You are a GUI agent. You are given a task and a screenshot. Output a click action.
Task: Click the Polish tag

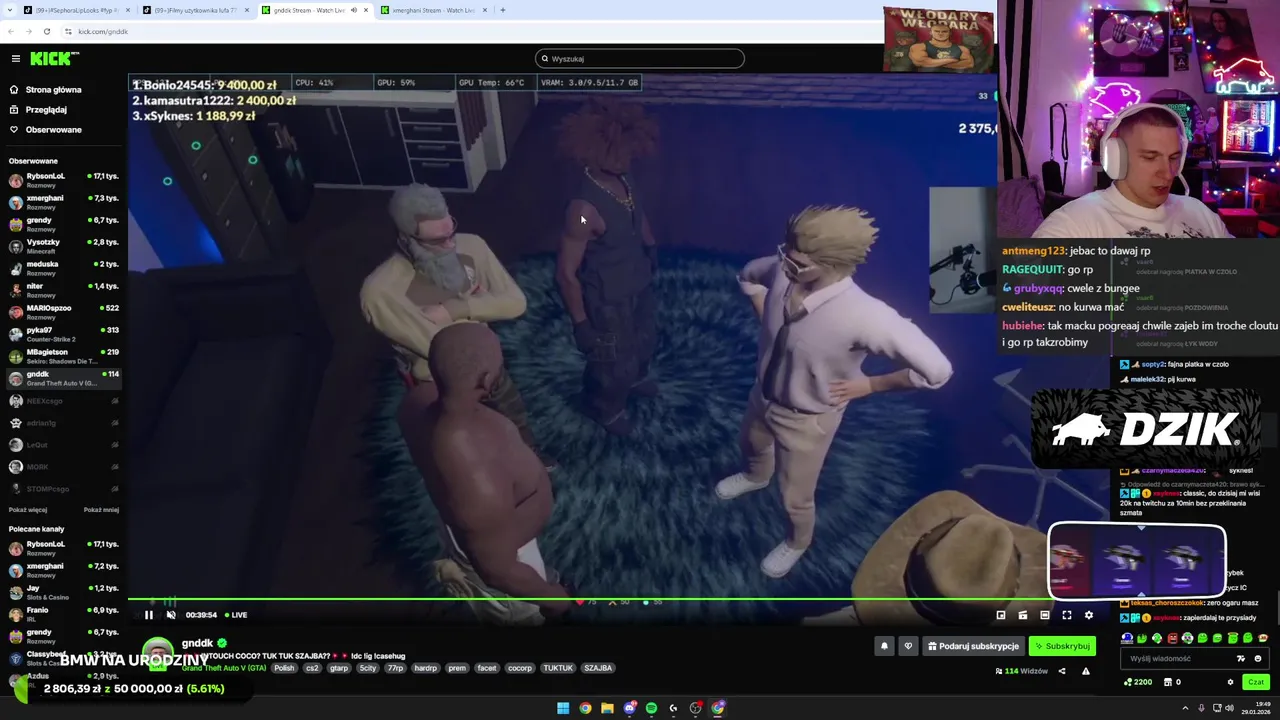[284, 668]
